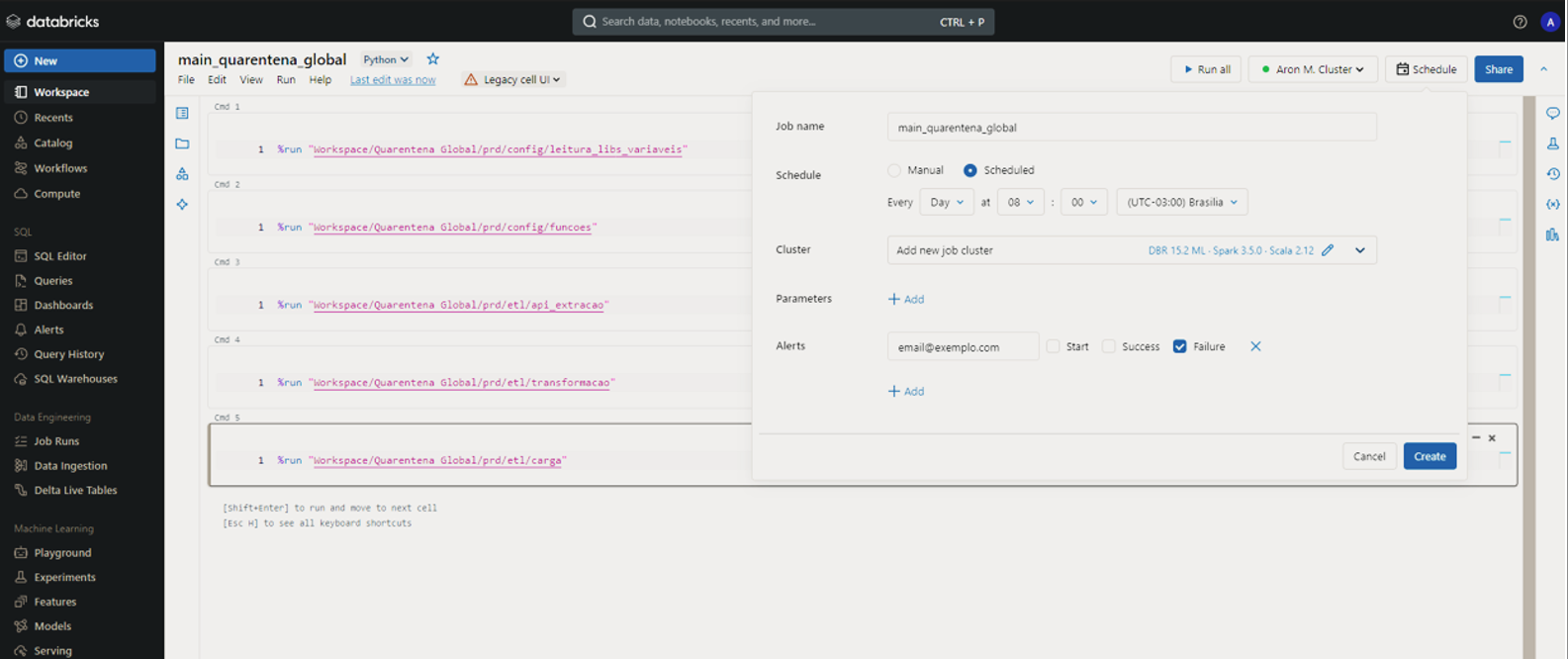Click the New button in sidebar

coord(80,60)
